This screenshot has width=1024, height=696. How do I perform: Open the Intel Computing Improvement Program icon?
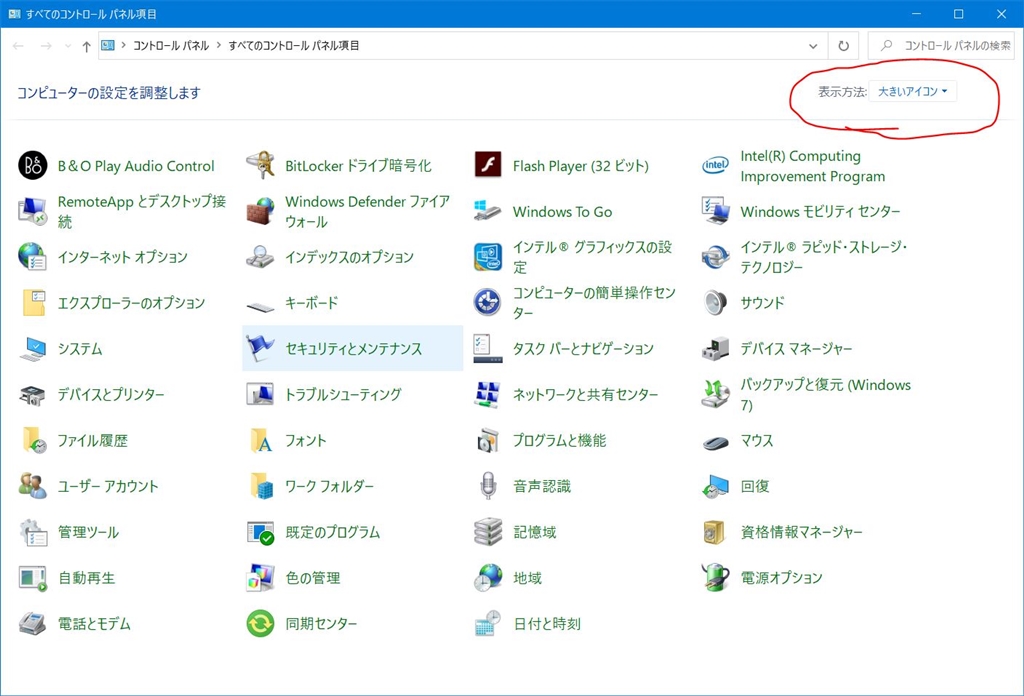click(715, 165)
